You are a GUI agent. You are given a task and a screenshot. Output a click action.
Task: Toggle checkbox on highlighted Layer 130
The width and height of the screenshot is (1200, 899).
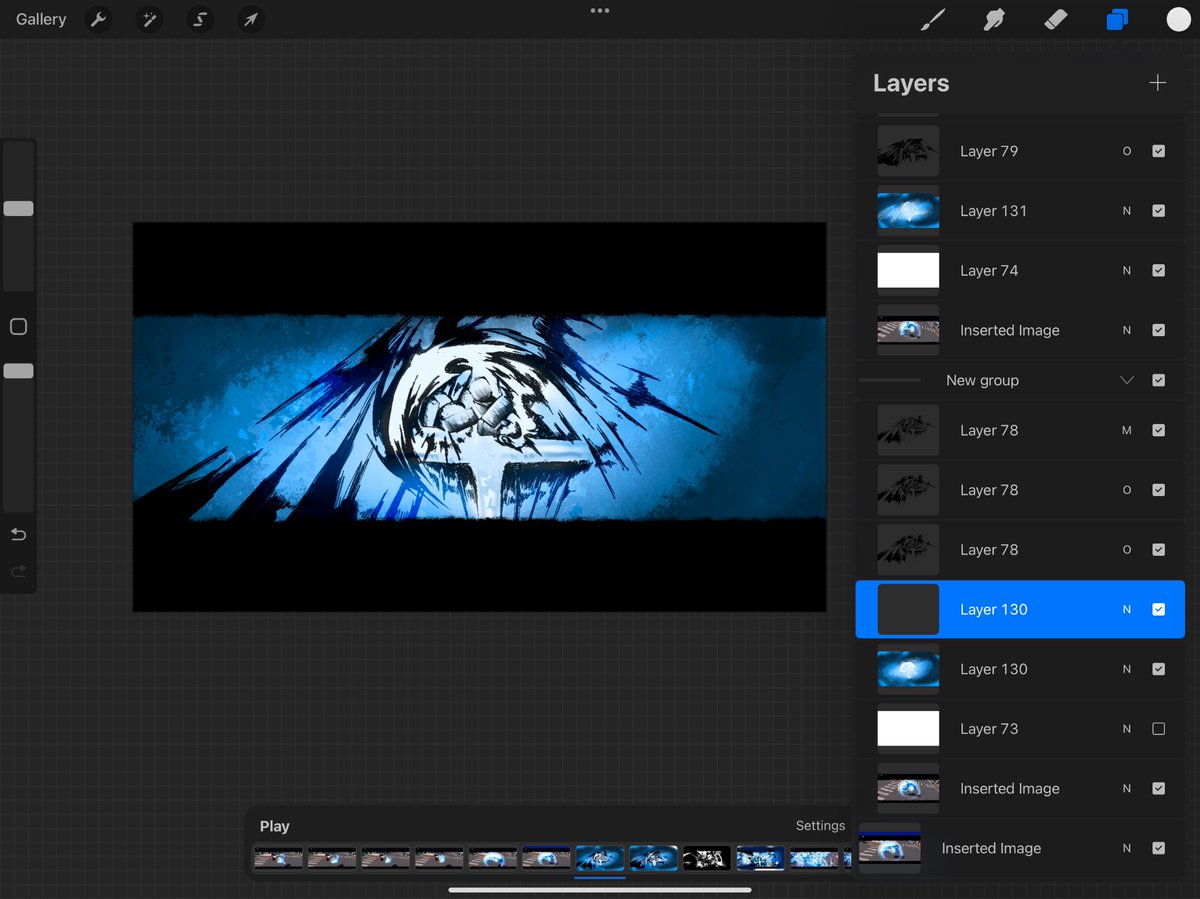coord(1158,609)
